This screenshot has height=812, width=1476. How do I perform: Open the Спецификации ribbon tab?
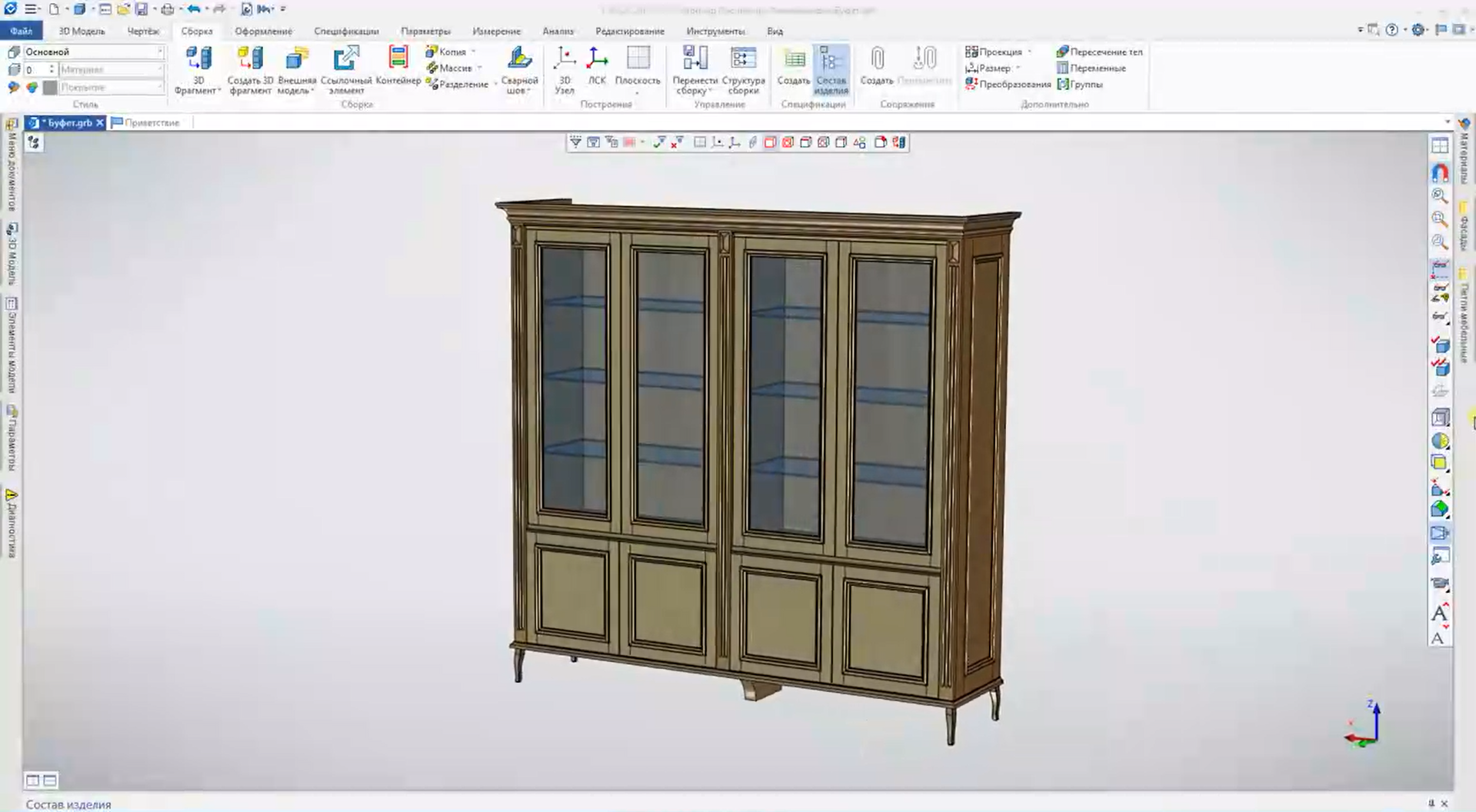point(346,31)
